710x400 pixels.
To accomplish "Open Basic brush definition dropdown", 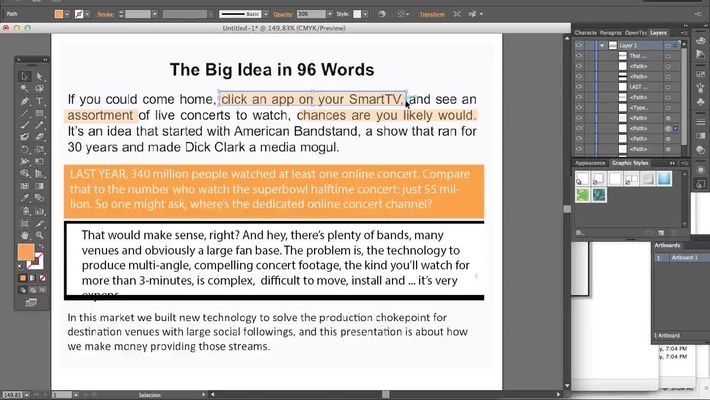I will tap(266, 14).
